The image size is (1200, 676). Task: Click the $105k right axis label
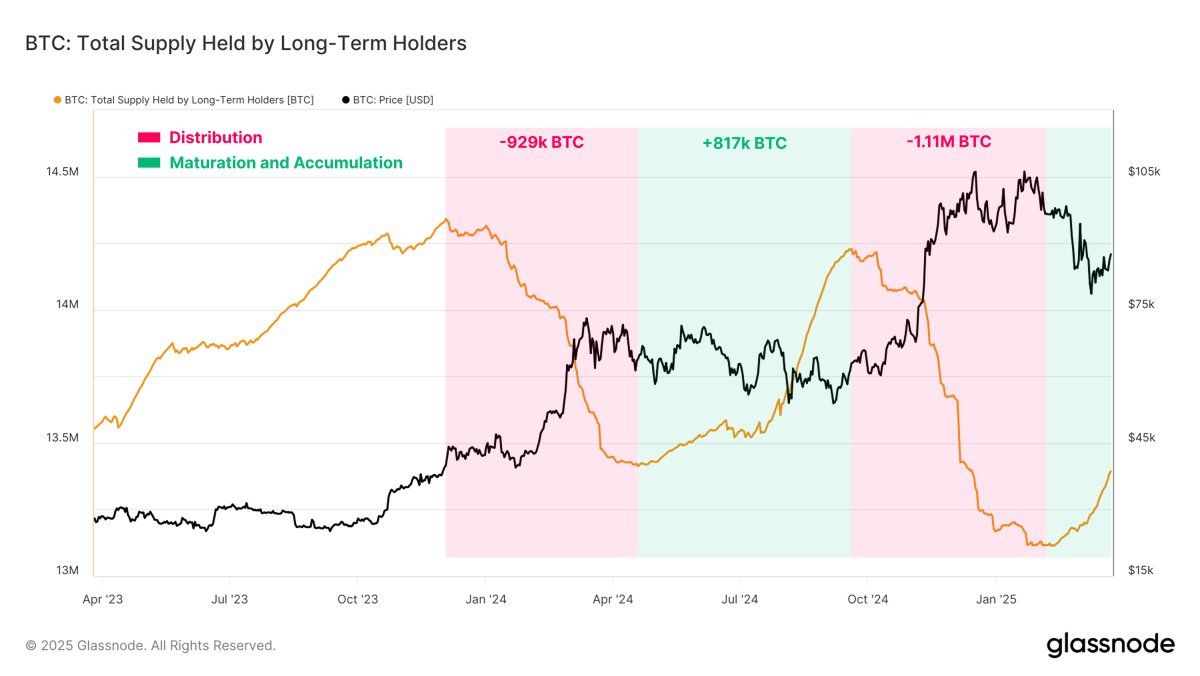[x=1142, y=172]
